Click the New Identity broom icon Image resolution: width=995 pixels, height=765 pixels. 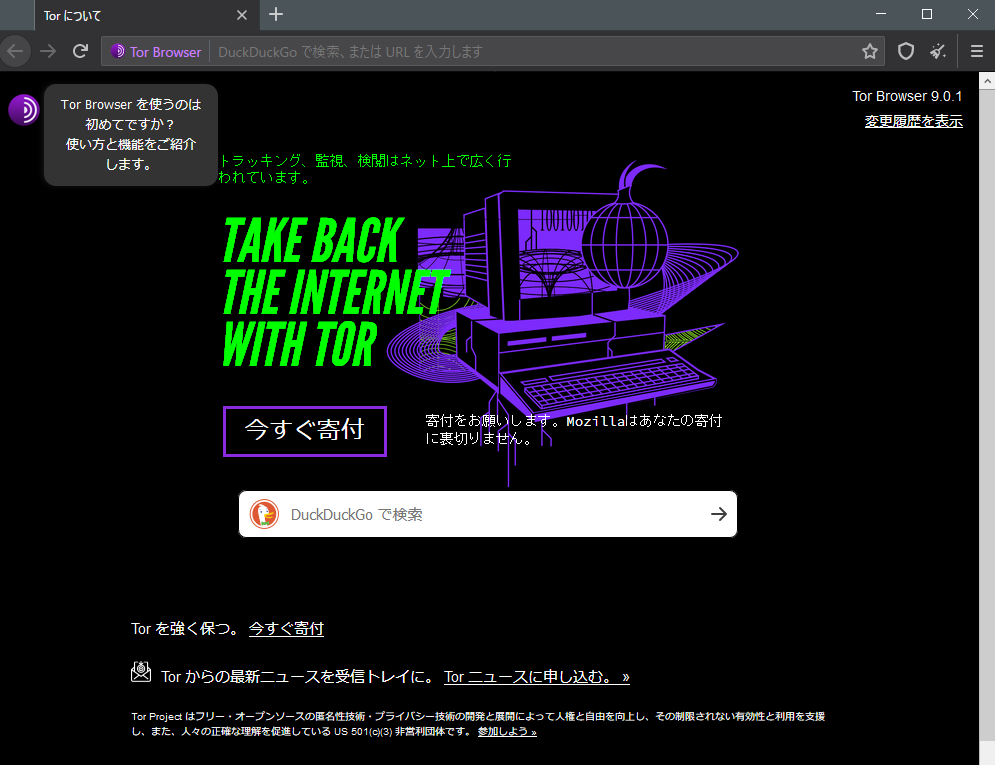pos(938,51)
